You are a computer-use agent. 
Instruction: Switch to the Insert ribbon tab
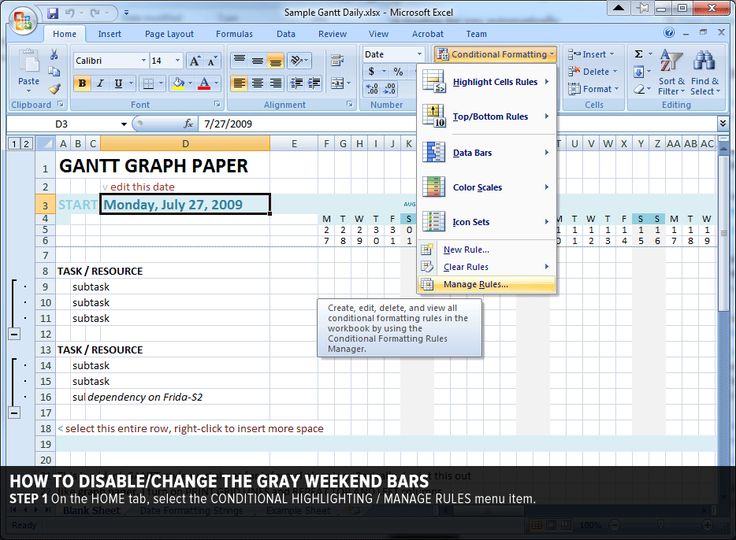point(109,34)
